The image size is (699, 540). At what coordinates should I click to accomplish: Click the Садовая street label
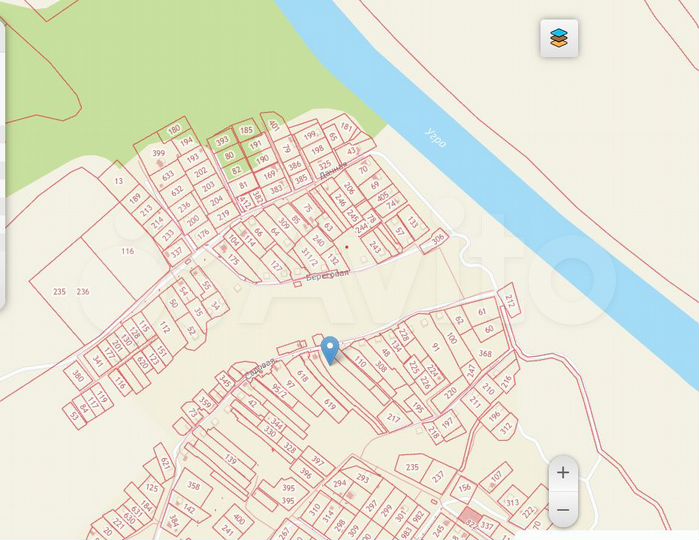[x=259, y=370]
